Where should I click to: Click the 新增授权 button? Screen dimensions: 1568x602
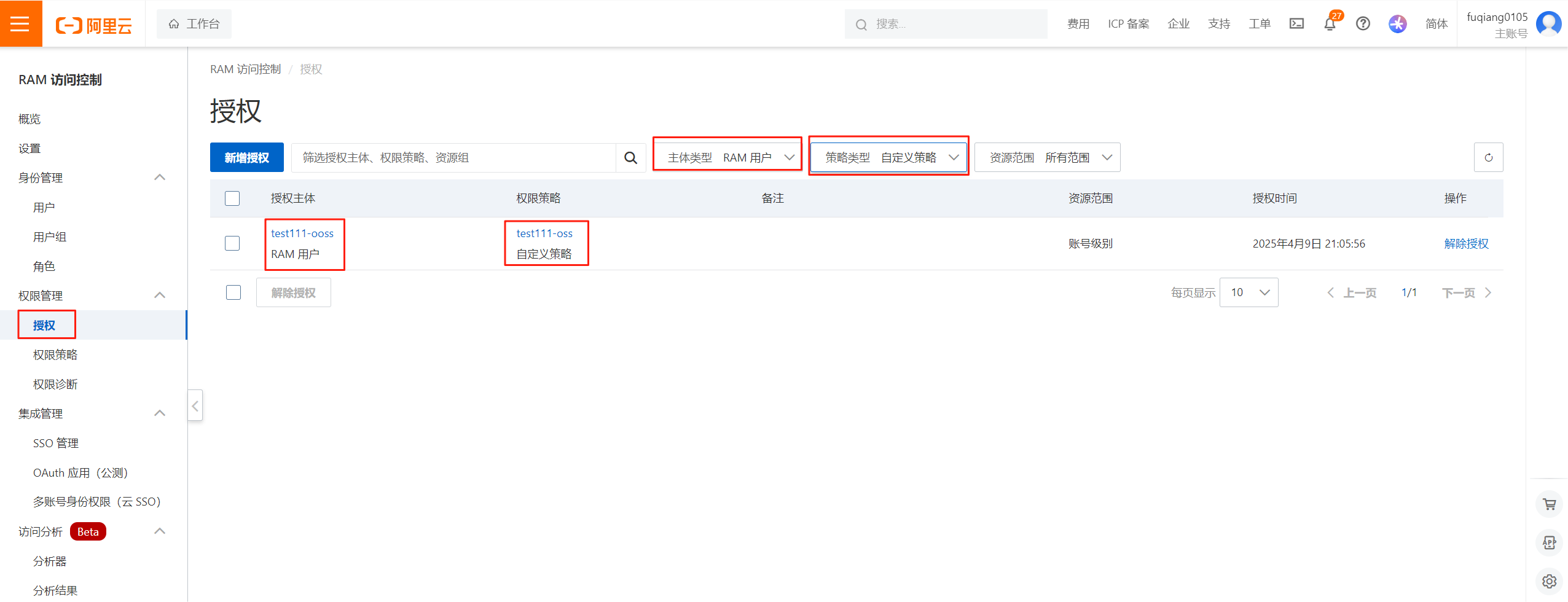[247, 158]
